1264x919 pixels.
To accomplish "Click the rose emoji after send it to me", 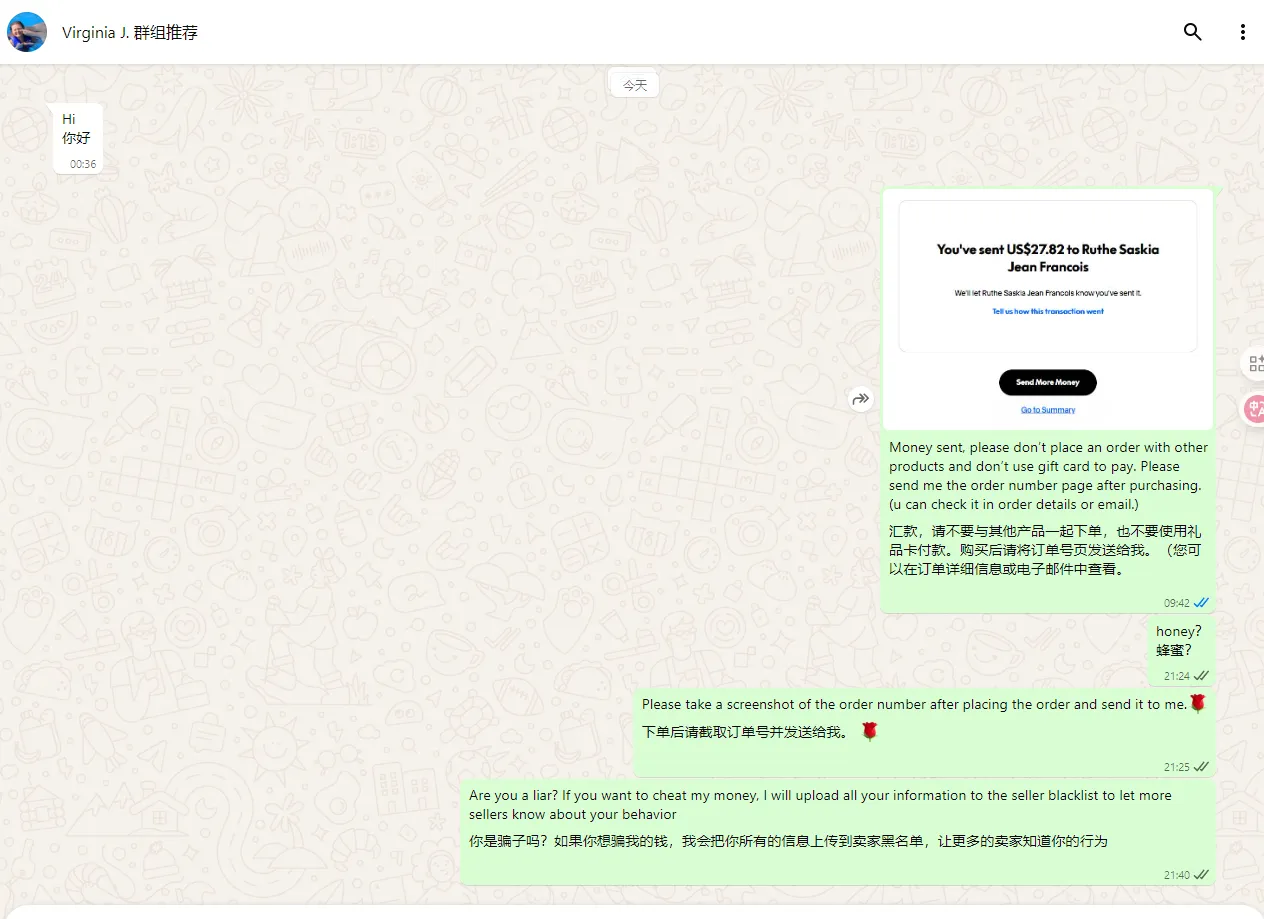I will pyautogui.click(x=1198, y=703).
